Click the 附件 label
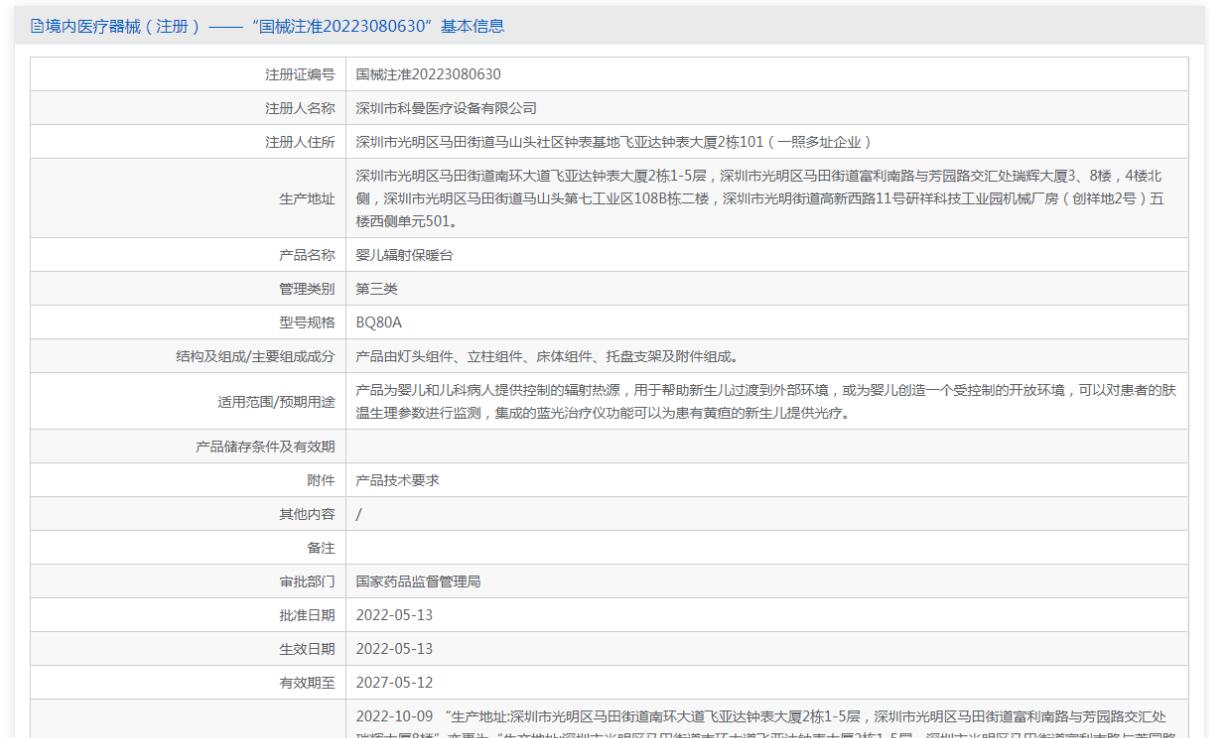Image resolution: width=1209 pixels, height=738 pixels. (x=321, y=480)
